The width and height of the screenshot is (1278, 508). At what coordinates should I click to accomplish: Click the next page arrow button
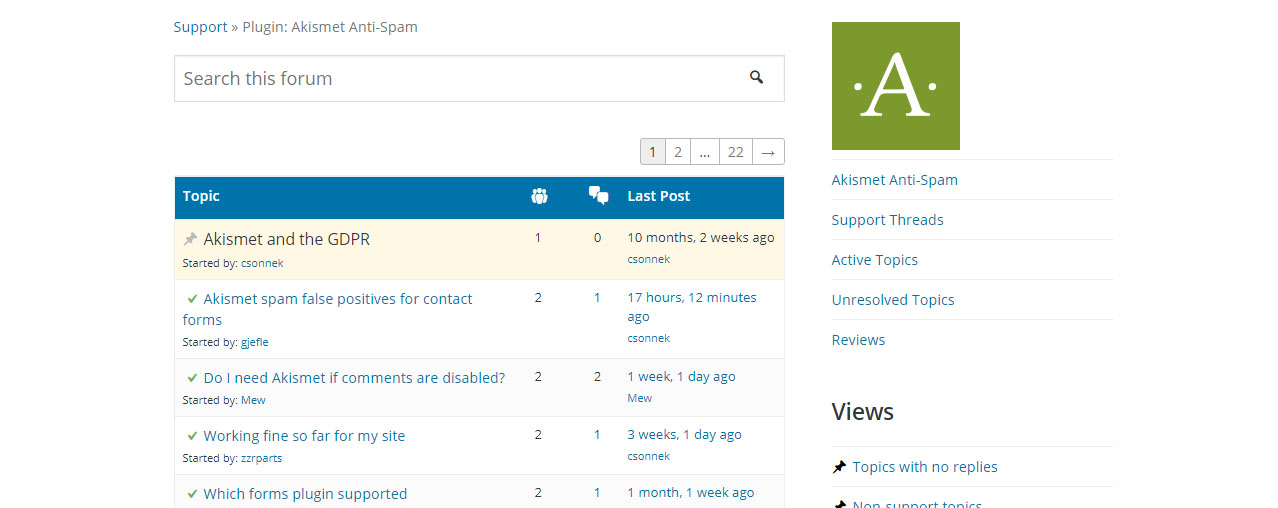pos(768,152)
